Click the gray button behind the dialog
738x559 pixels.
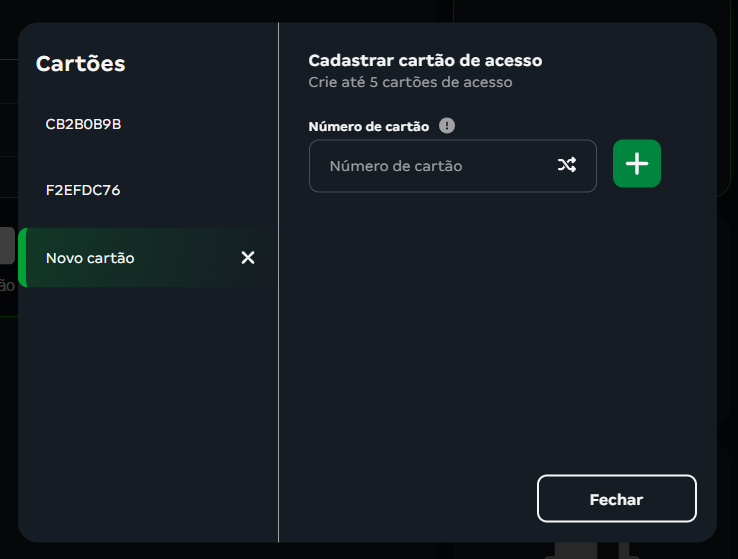[7, 246]
